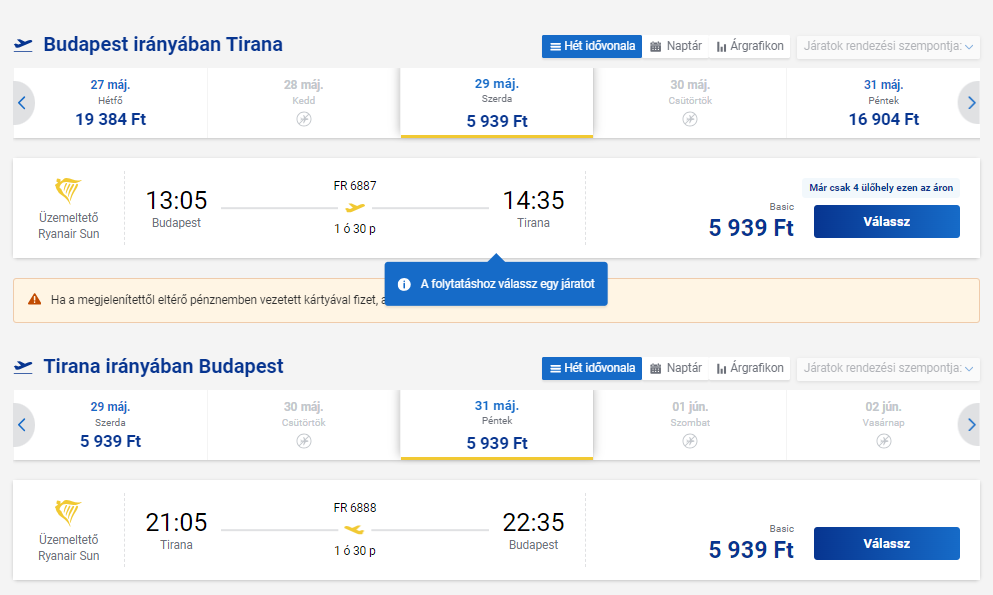Screen dimensions: 993x595
Task: Click the Ryanair harp logo on flight FR 6887
Action: pos(68,190)
